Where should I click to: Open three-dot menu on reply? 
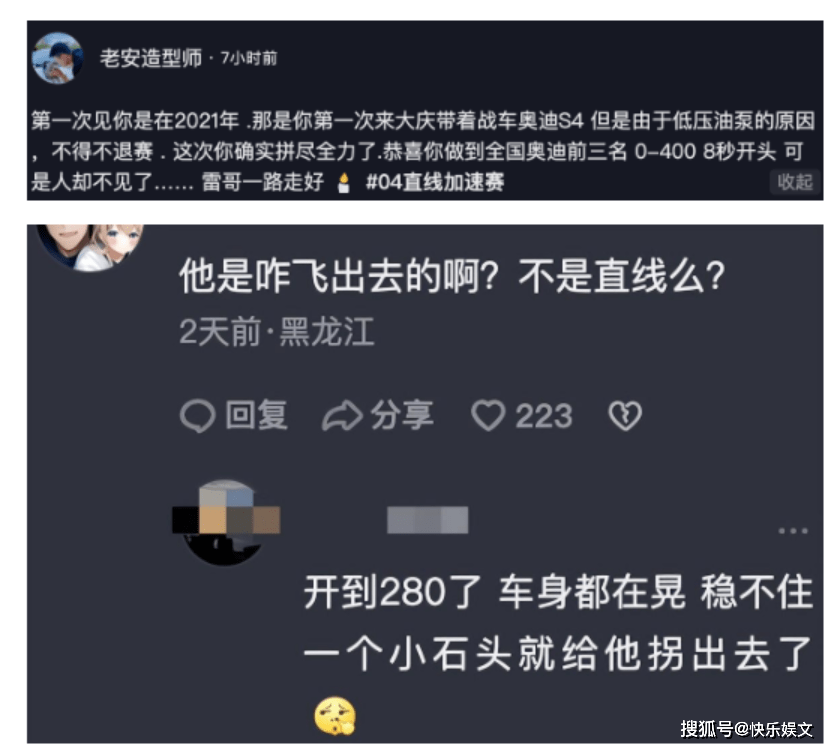pyautogui.click(x=793, y=531)
